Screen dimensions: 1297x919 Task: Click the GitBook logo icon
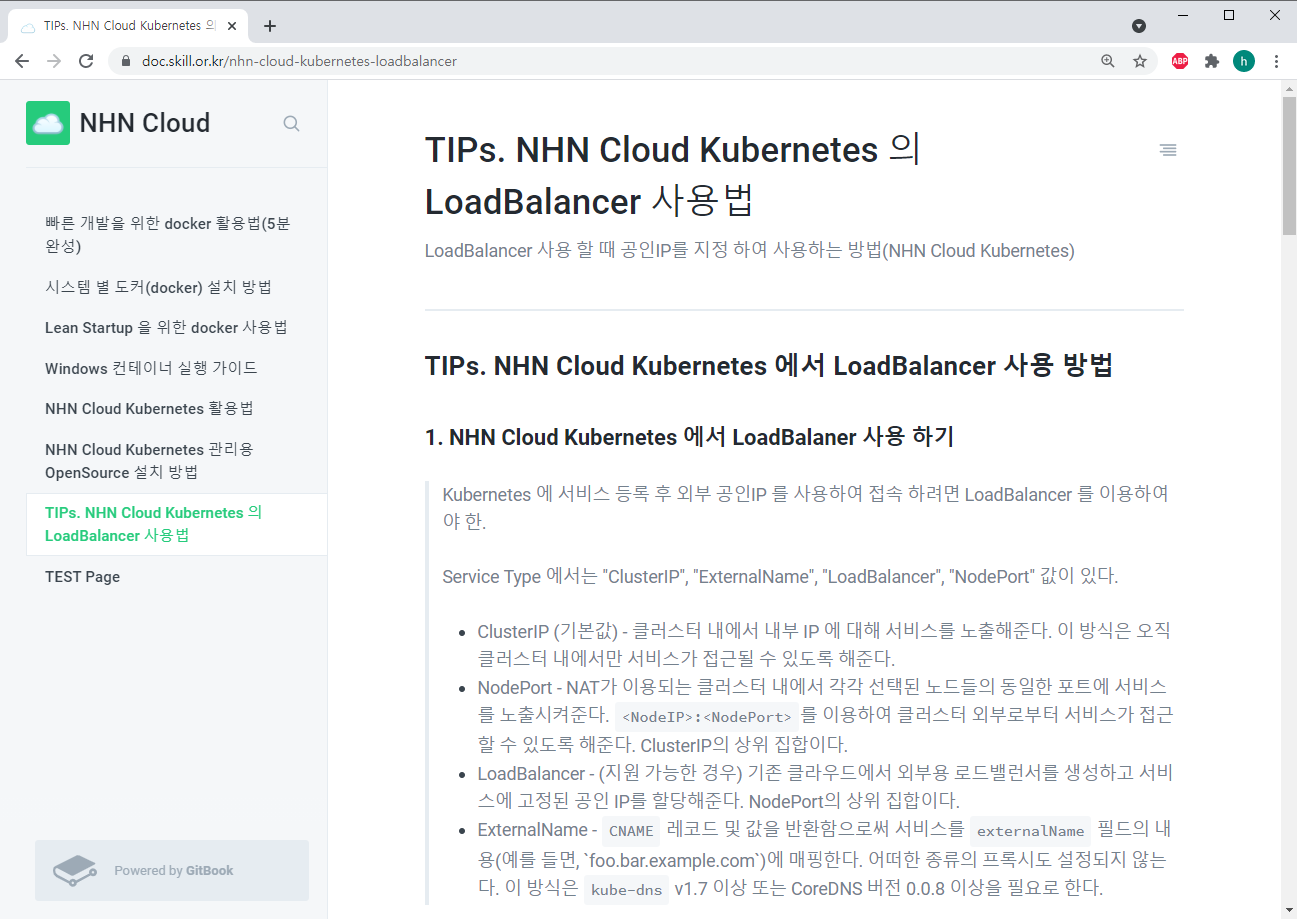pyautogui.click(x=75, y=870)
